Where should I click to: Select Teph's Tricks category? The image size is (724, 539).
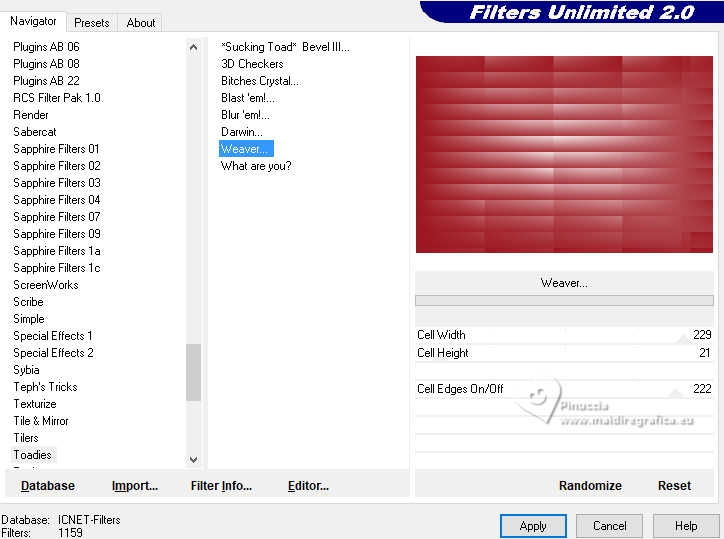point(45,387)
